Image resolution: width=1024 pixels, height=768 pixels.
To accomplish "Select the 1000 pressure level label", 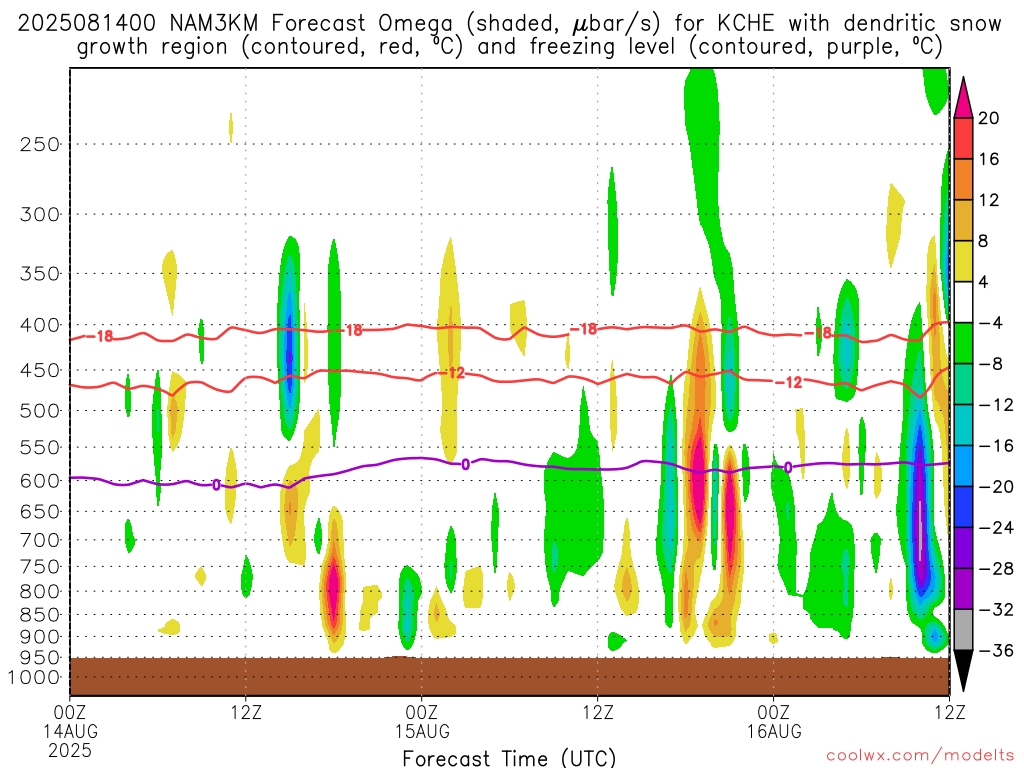I will [x=34, y=678].
